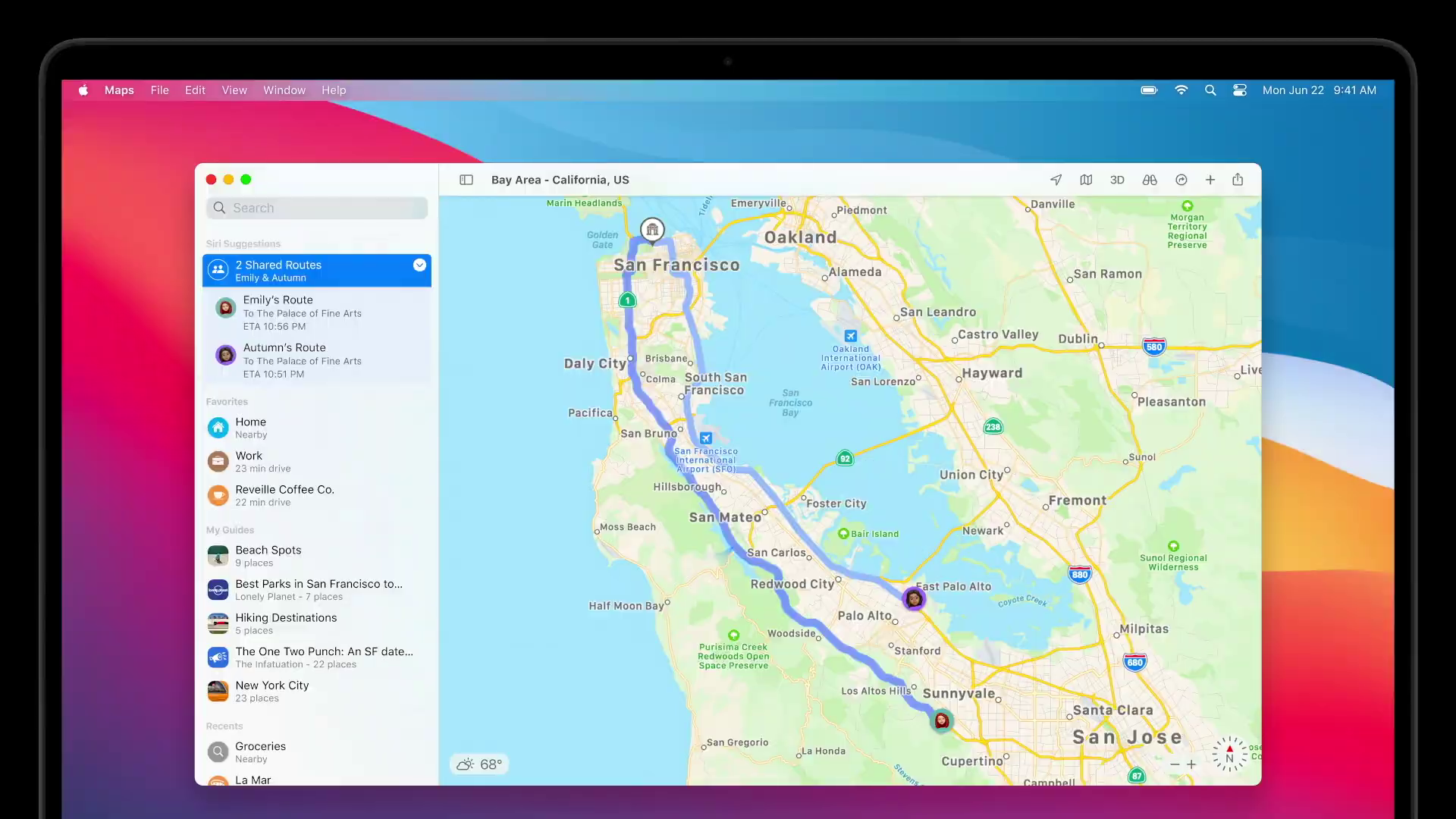Image resolution: width=1456 pixels, height=819 pixels.
Task: Open Look Around binoculars icon
Action: pos(1150,180)
